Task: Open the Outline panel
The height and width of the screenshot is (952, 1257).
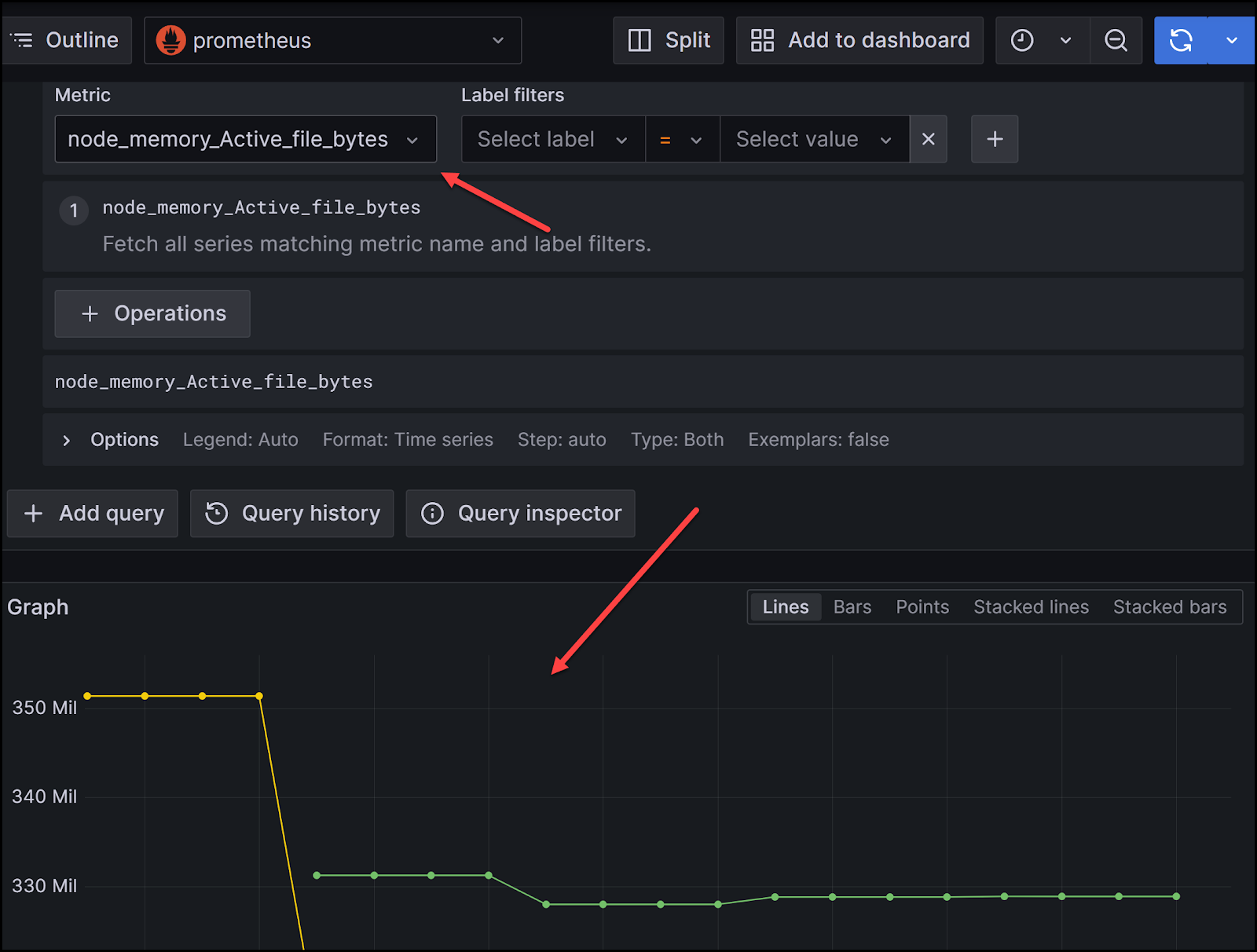Action: pyautogui.click(x=67, y=40)
